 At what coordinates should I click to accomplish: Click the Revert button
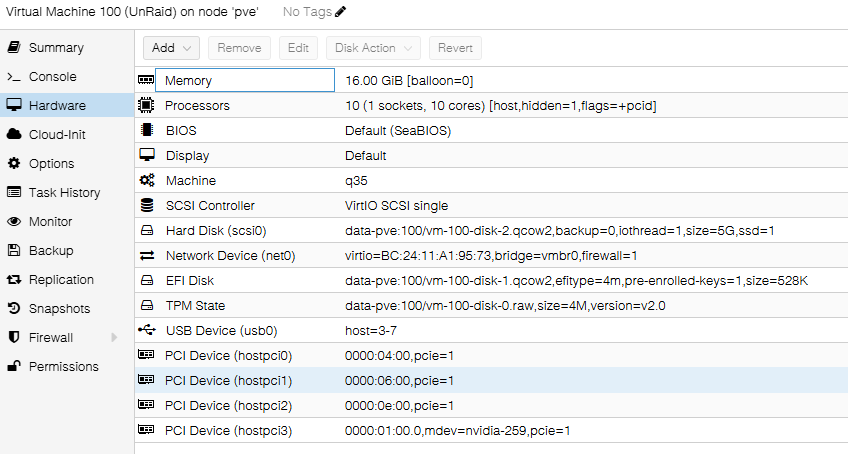[455, 48]
